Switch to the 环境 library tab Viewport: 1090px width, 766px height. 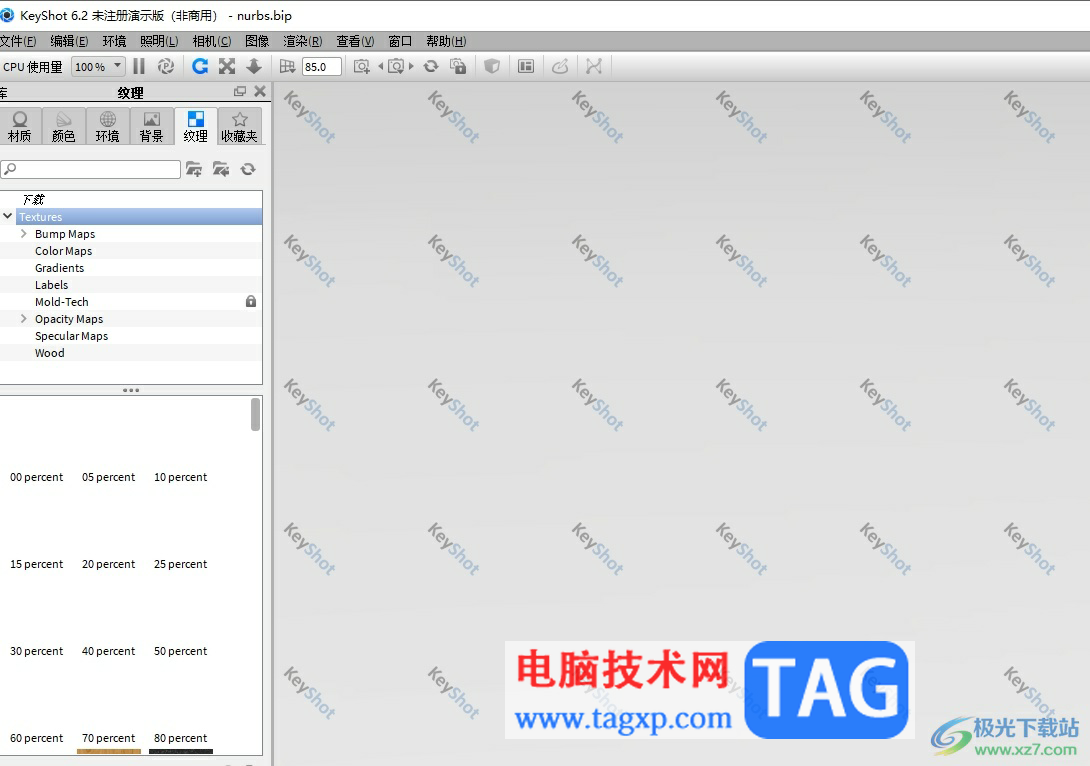click(107, 127)
